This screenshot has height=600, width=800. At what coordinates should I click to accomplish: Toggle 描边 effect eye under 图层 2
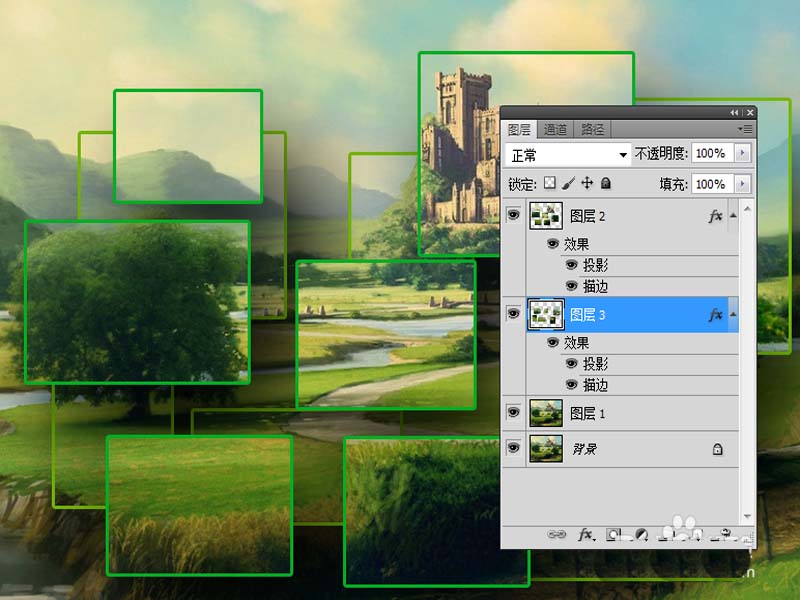pos(571,286)
